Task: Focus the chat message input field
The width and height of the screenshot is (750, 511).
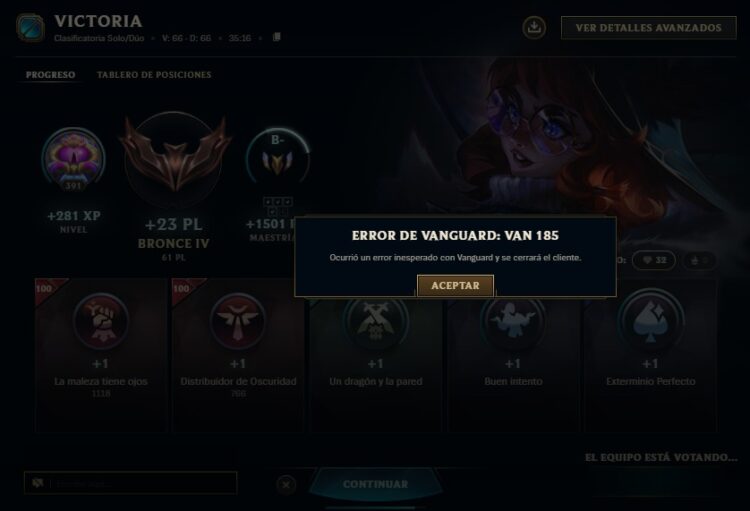Action: [x=131, y=483]
